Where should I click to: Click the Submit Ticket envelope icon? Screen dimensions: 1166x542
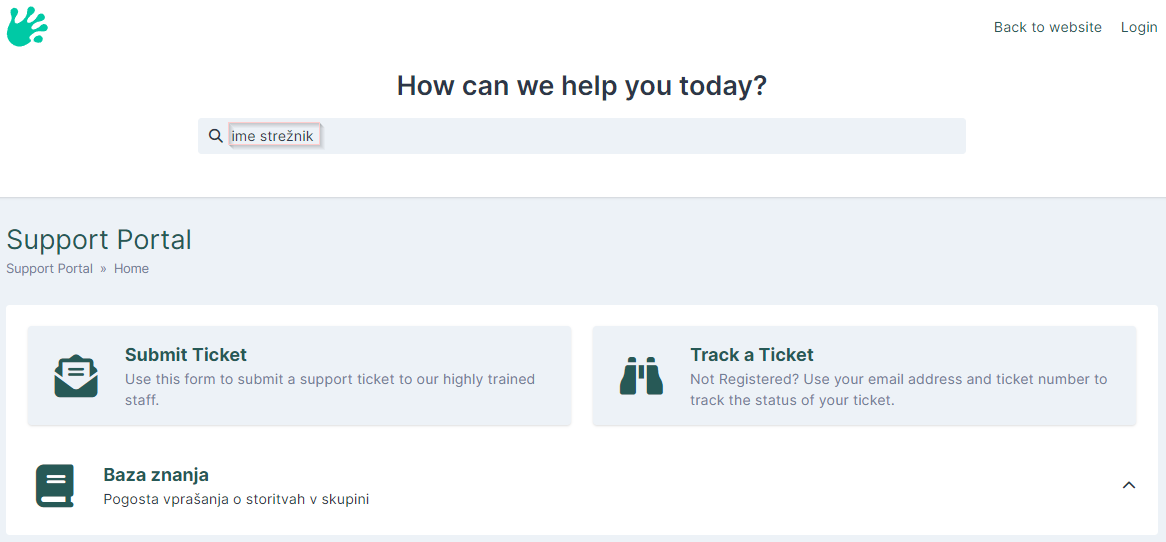click(76, 376)
